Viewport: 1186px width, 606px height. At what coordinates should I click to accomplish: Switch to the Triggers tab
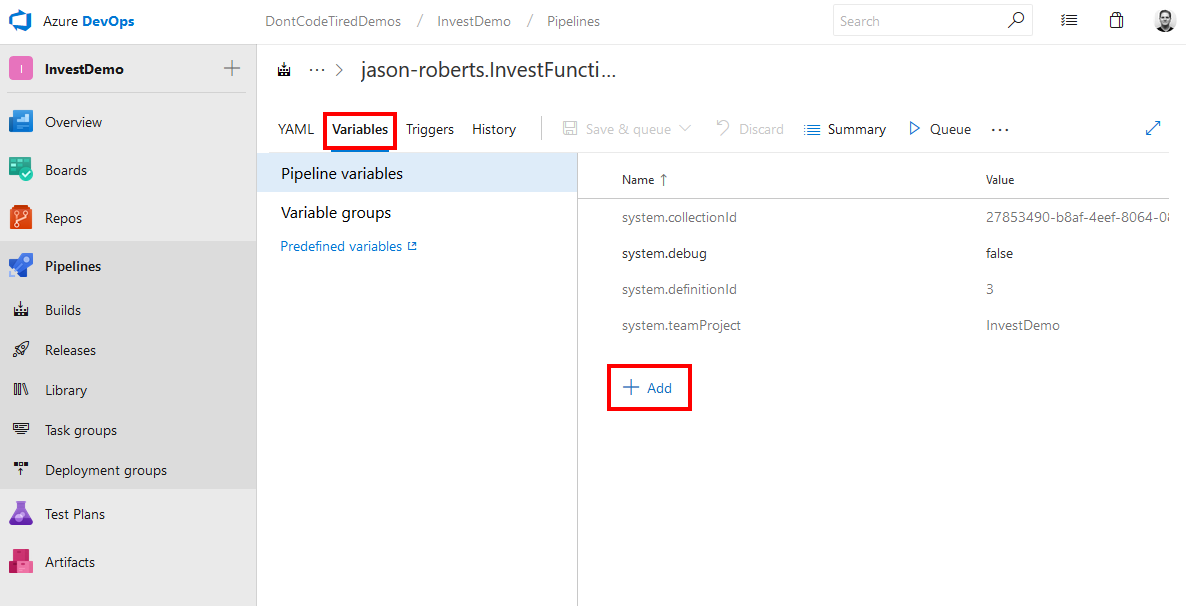pyautogui.click(x=429, y=128)
